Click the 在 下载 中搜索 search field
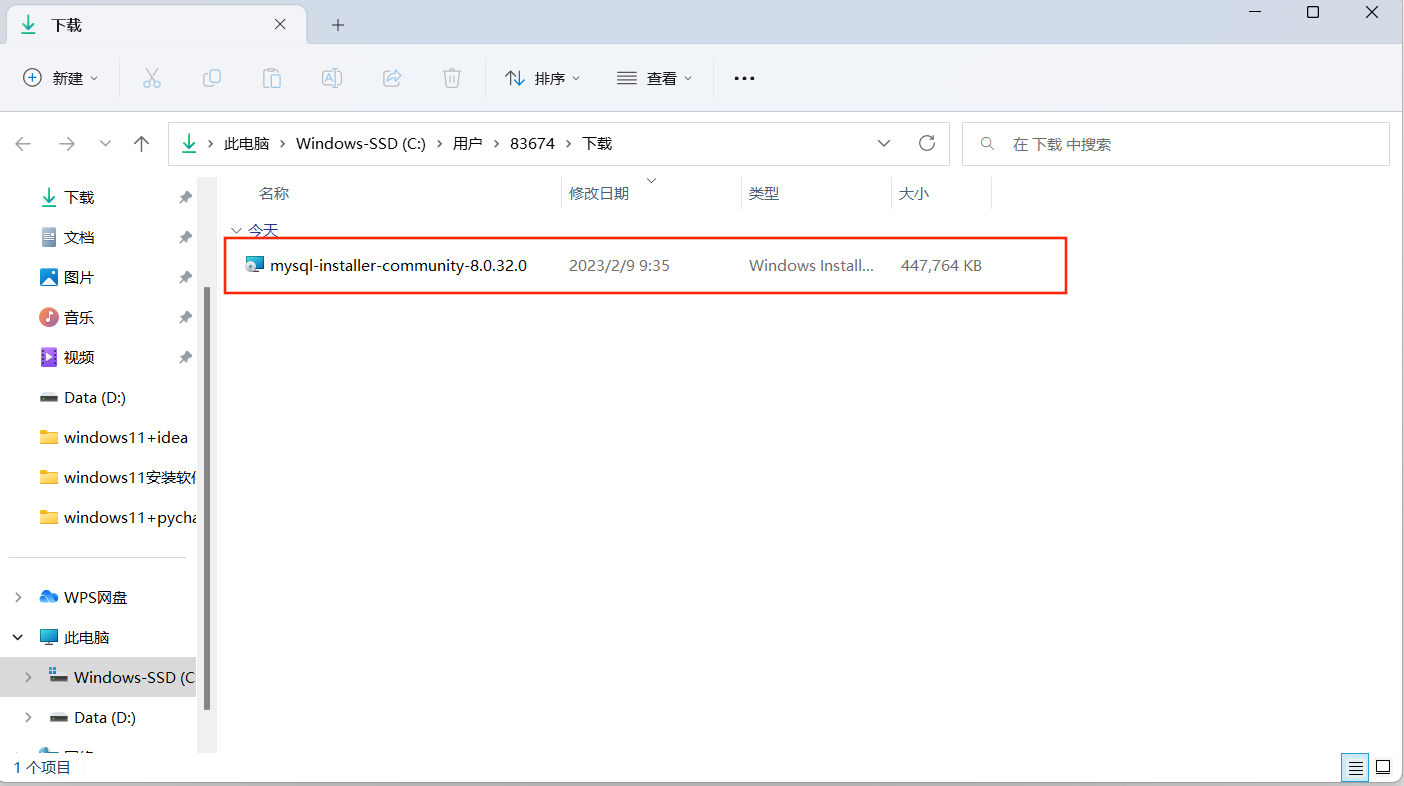Image resolution: width=1404 pixels, height=786 pixels. 1176,144
